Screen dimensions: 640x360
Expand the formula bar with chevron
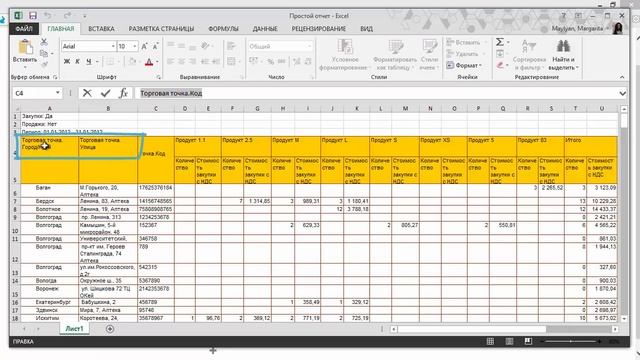pos(622,93)
